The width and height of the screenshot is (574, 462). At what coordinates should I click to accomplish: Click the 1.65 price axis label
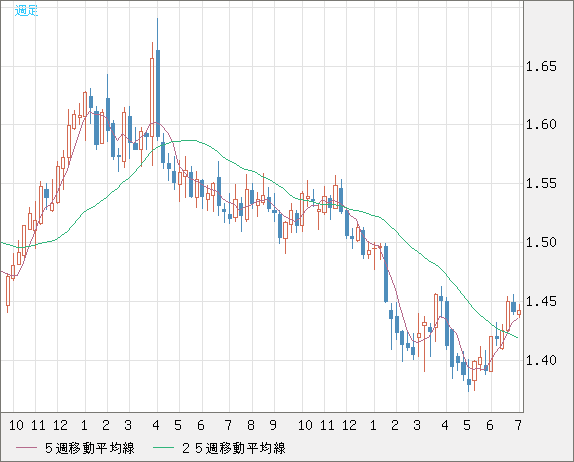click(x=541, y=67)
